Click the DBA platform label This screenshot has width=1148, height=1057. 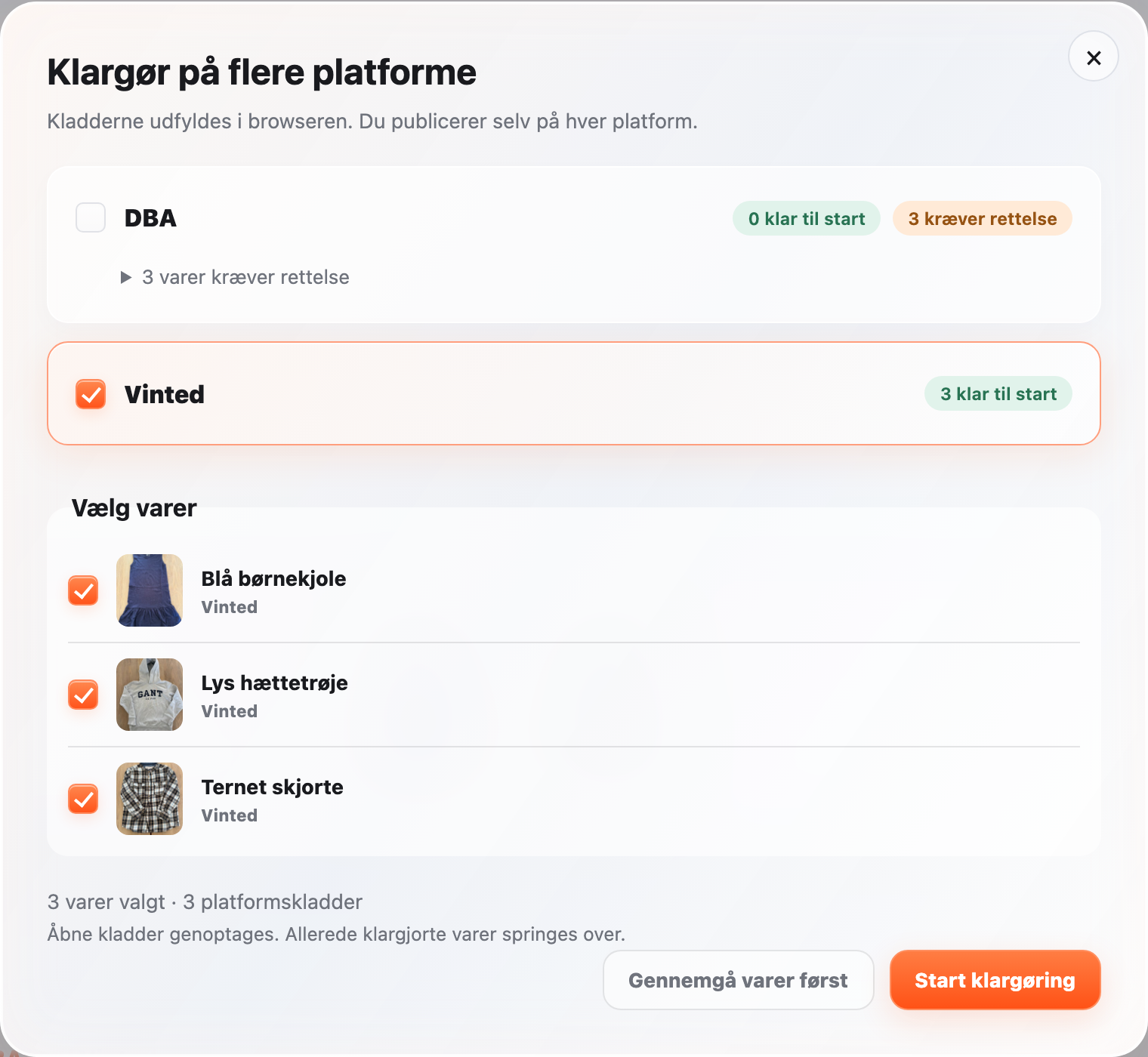(150, 218)
